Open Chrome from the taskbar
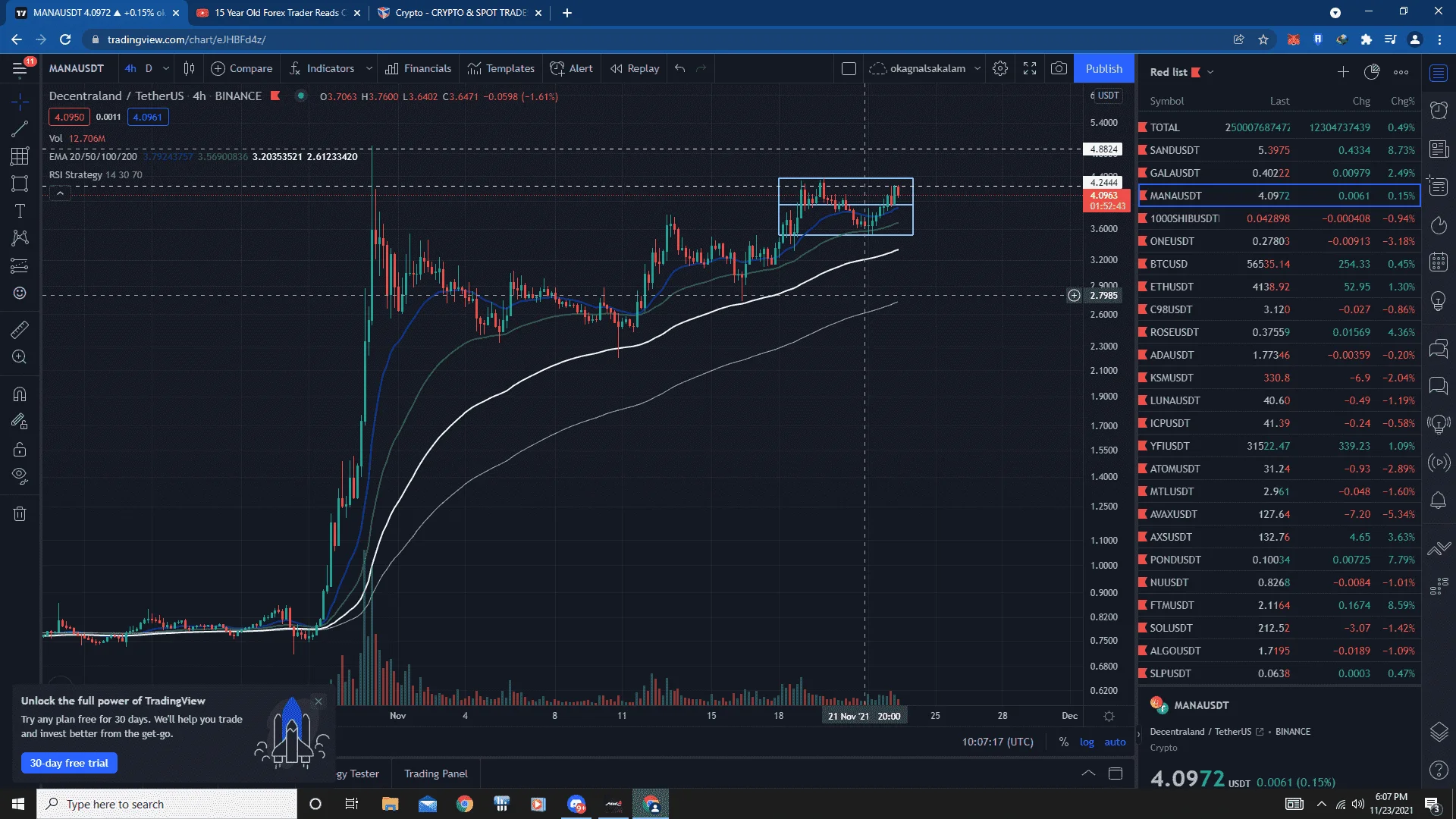Screen dimensions: 1456x819 coord(464,804)
